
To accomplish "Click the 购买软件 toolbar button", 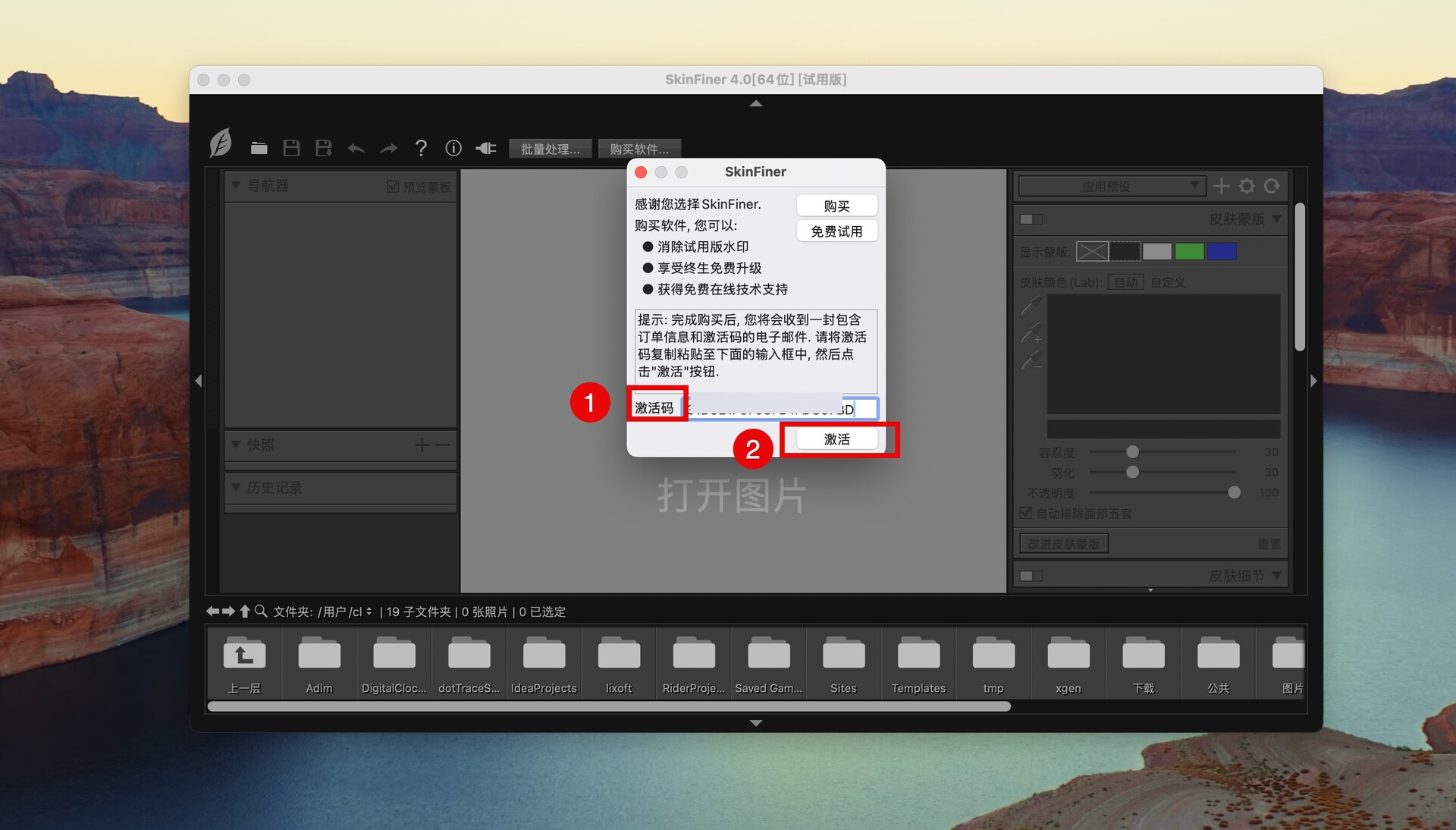I will click(639, 149).
